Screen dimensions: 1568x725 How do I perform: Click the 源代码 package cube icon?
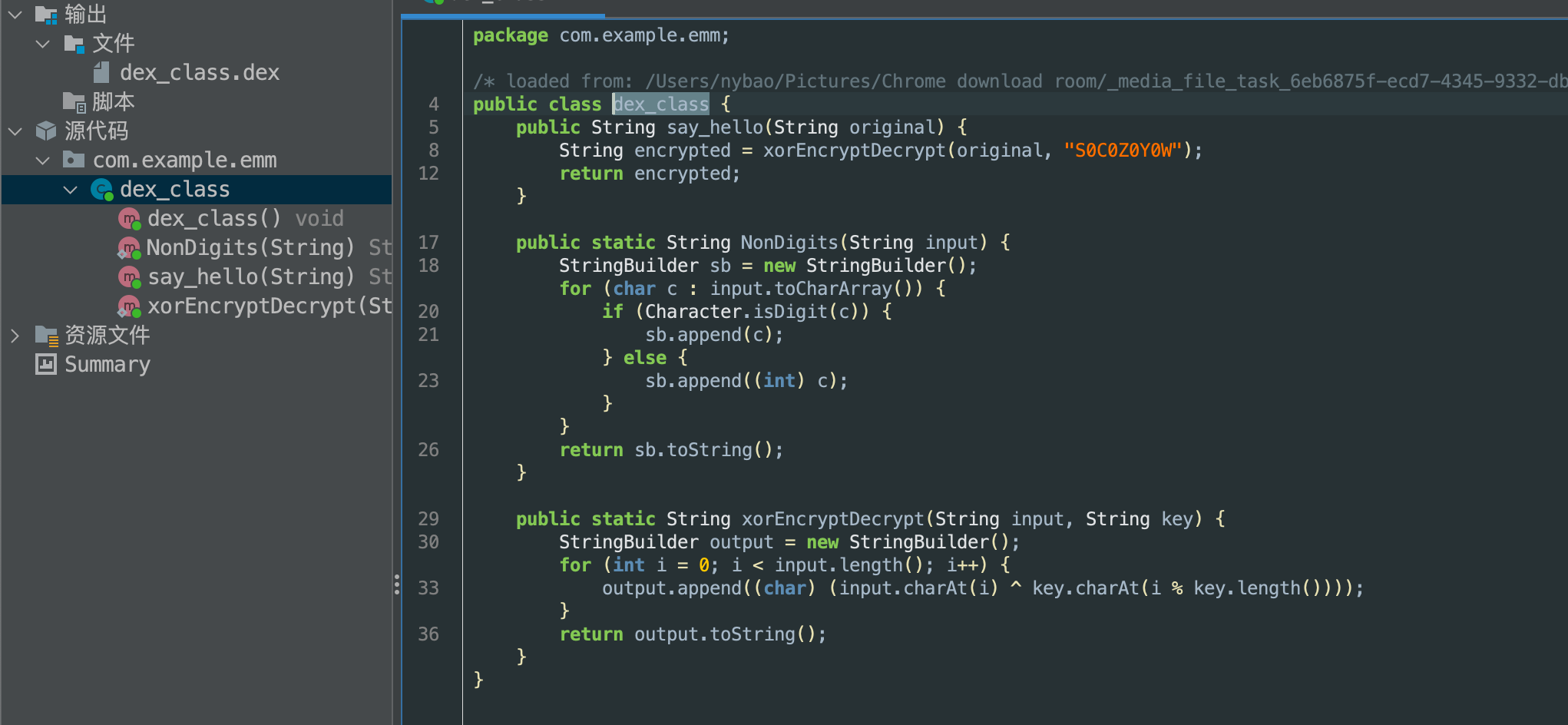click(46, 131)
